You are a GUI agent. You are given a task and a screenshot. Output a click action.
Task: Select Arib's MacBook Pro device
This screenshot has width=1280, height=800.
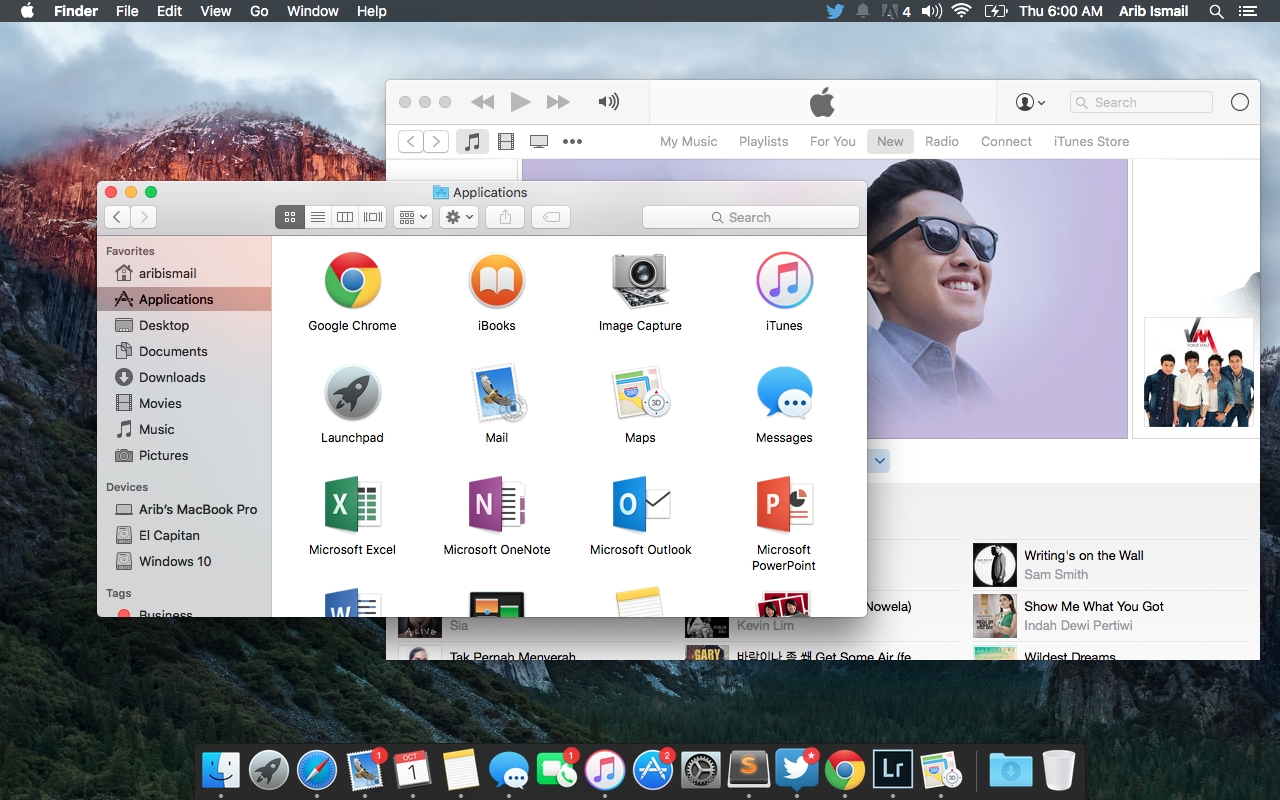click(x=184, y=509)
